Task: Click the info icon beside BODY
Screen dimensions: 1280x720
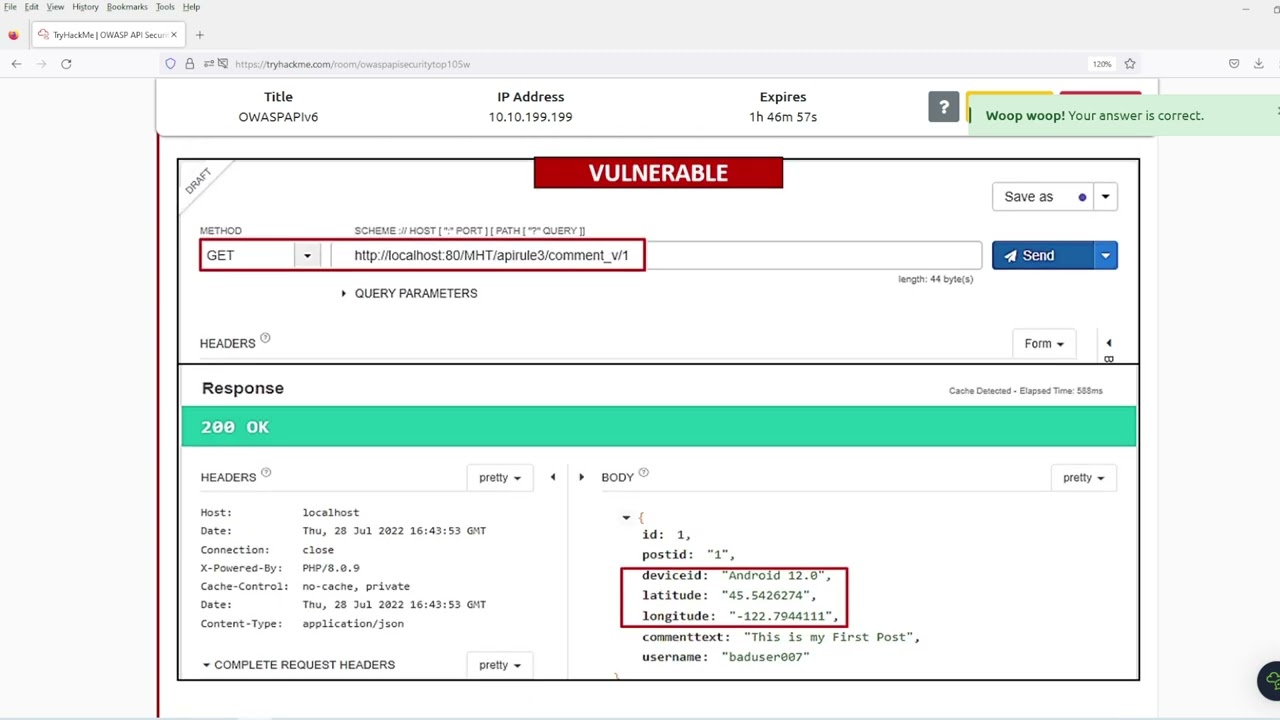Action: pos(643,472)
